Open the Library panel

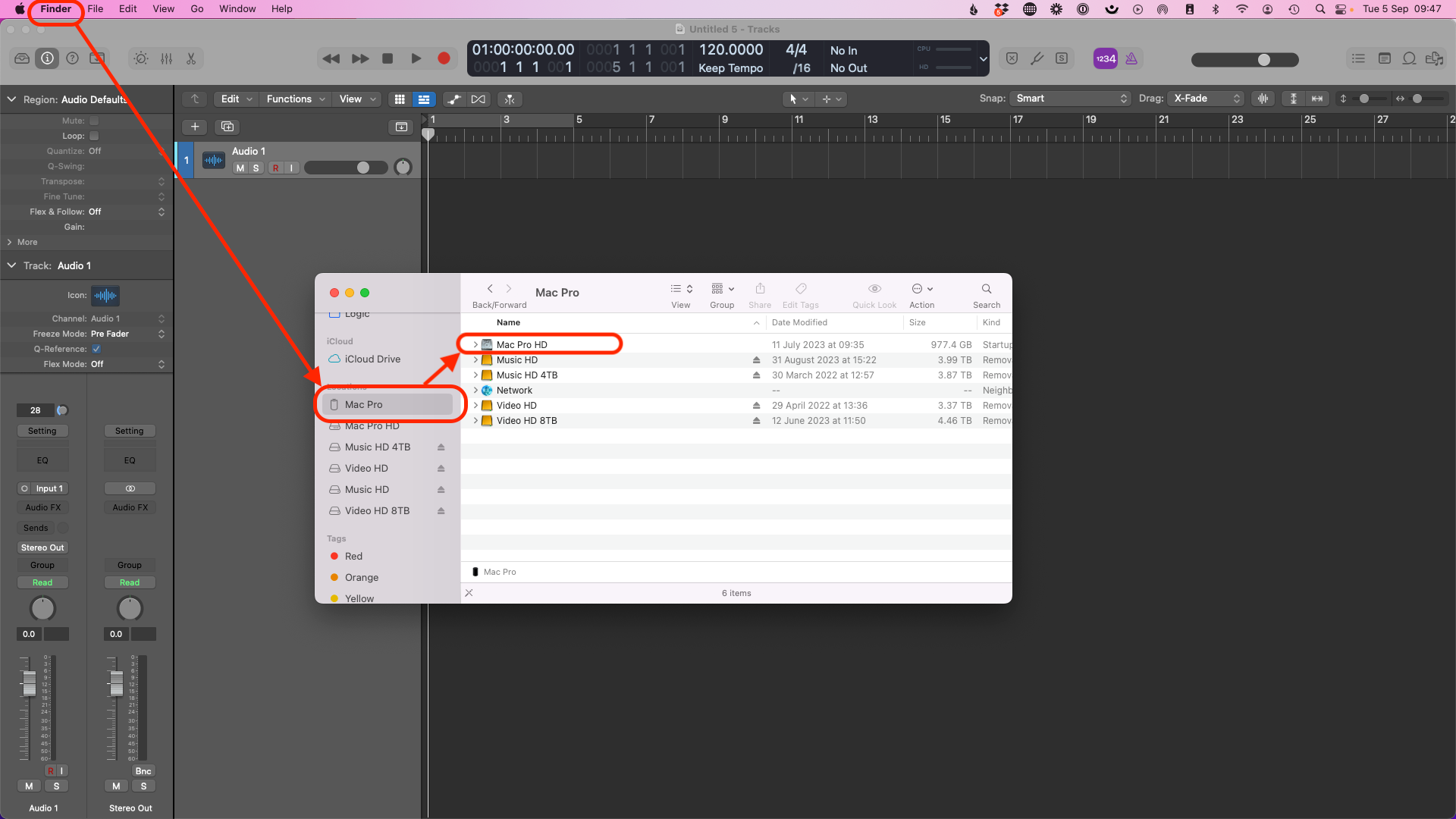pos(21,58)
